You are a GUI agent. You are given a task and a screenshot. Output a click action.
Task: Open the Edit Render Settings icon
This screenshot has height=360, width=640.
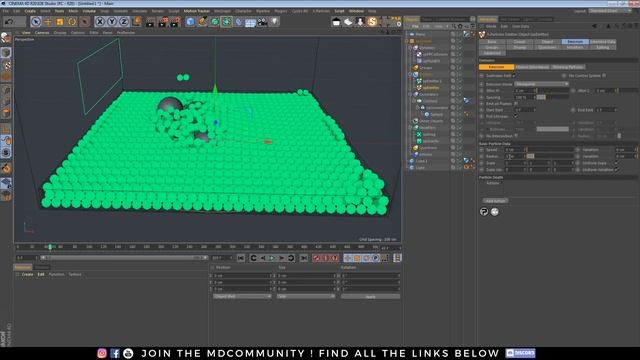pos(175,22)
